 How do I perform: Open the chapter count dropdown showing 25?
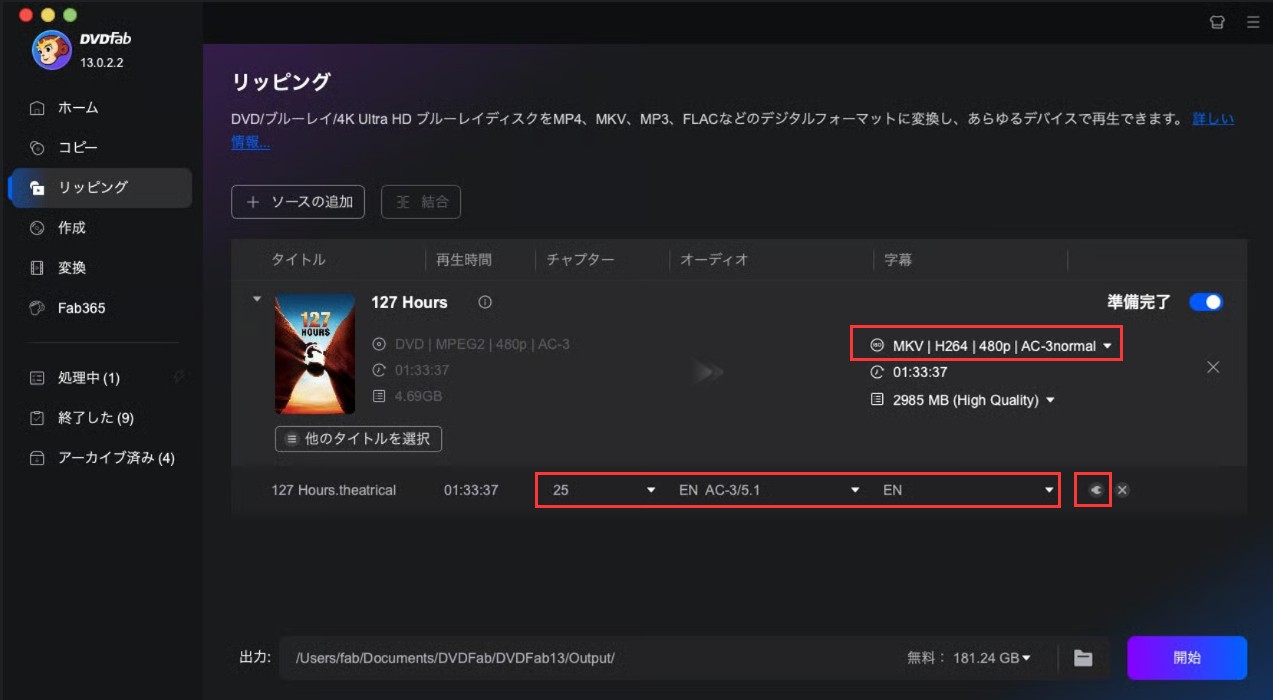[598, 490]
